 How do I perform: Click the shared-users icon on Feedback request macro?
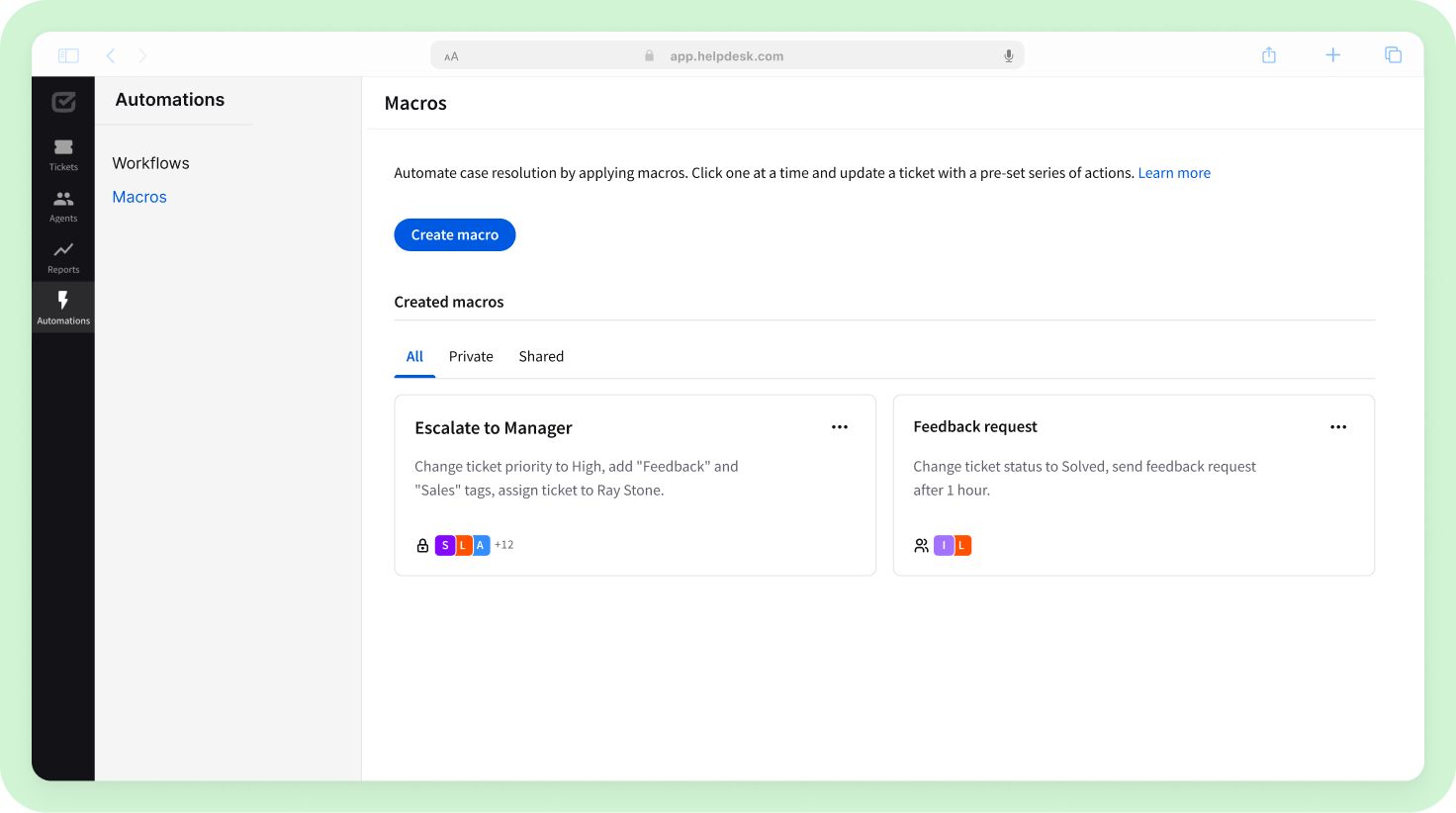click(x=921, y=545)
